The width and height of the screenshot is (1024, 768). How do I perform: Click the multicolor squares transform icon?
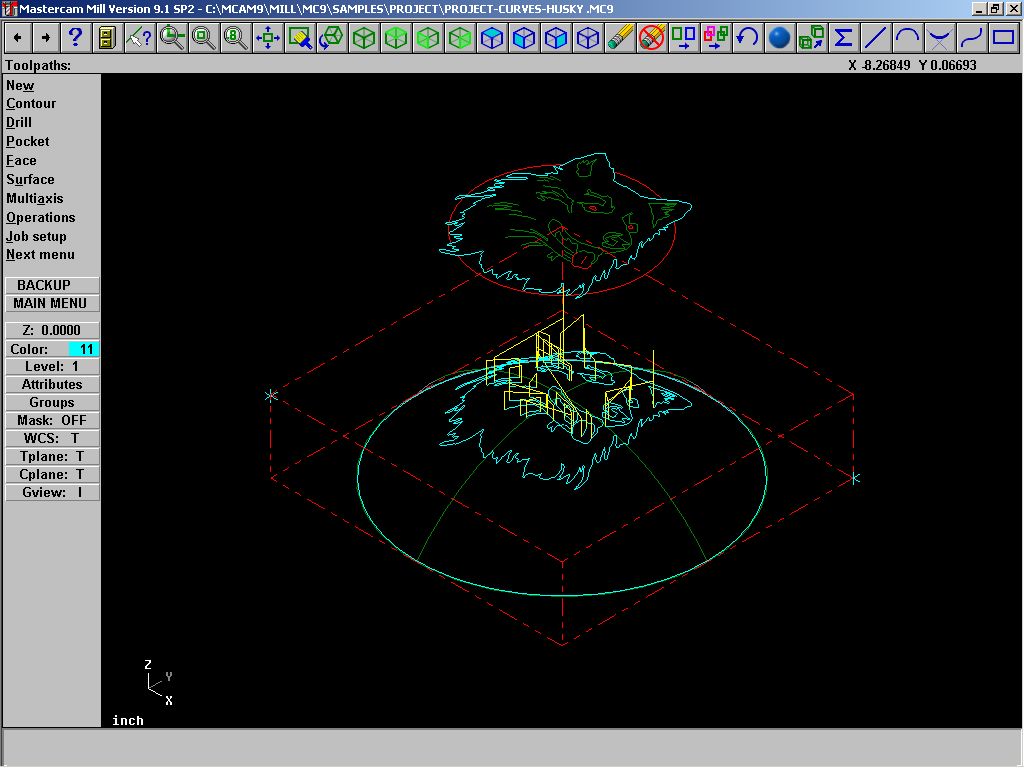click(716, 38)
